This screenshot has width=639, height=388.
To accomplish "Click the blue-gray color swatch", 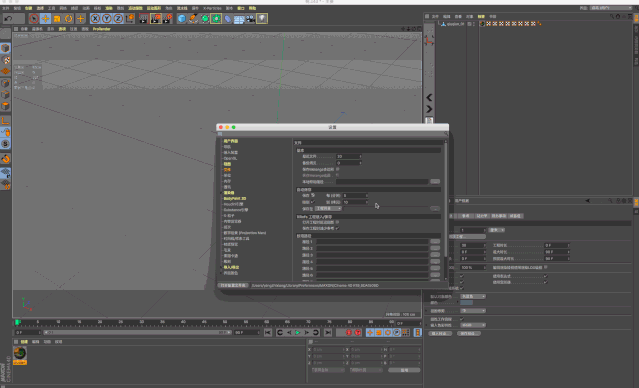I will [466, 302].
